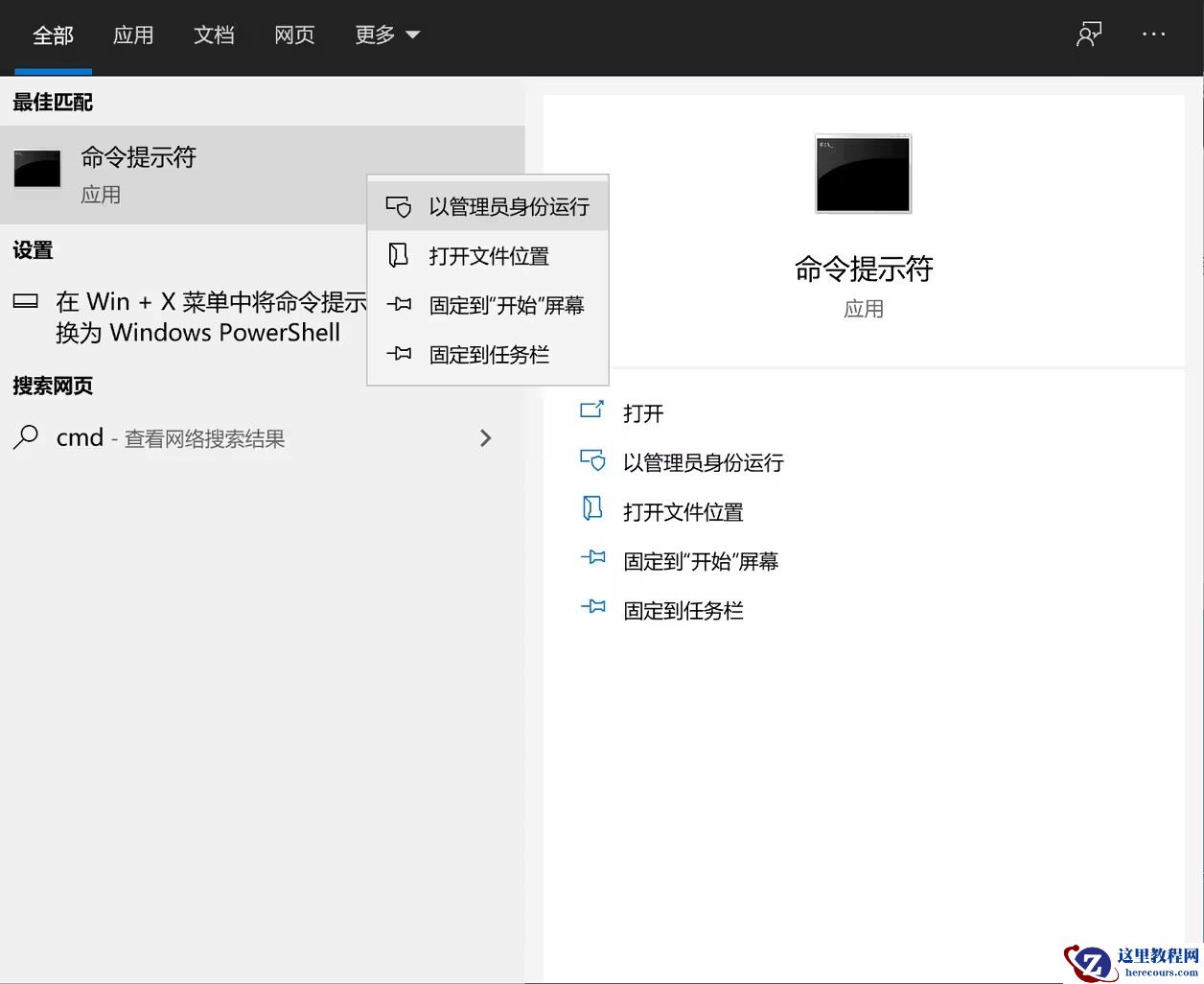Viewport: 1204px width, 984px height.
Task: Choose 打开文件位置 in the context menu
Action: 490,255
